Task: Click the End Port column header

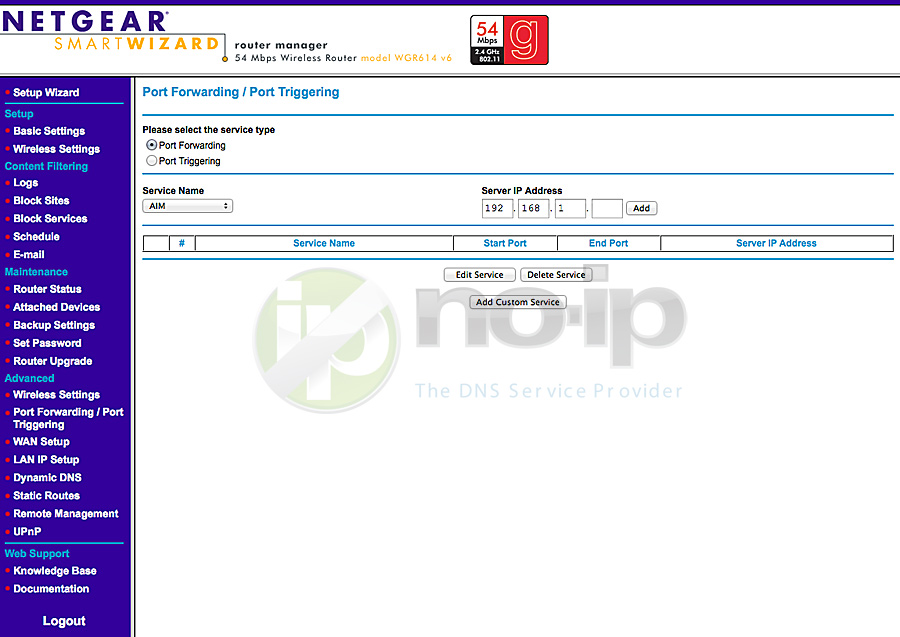Action: click(x=608, y=243)
